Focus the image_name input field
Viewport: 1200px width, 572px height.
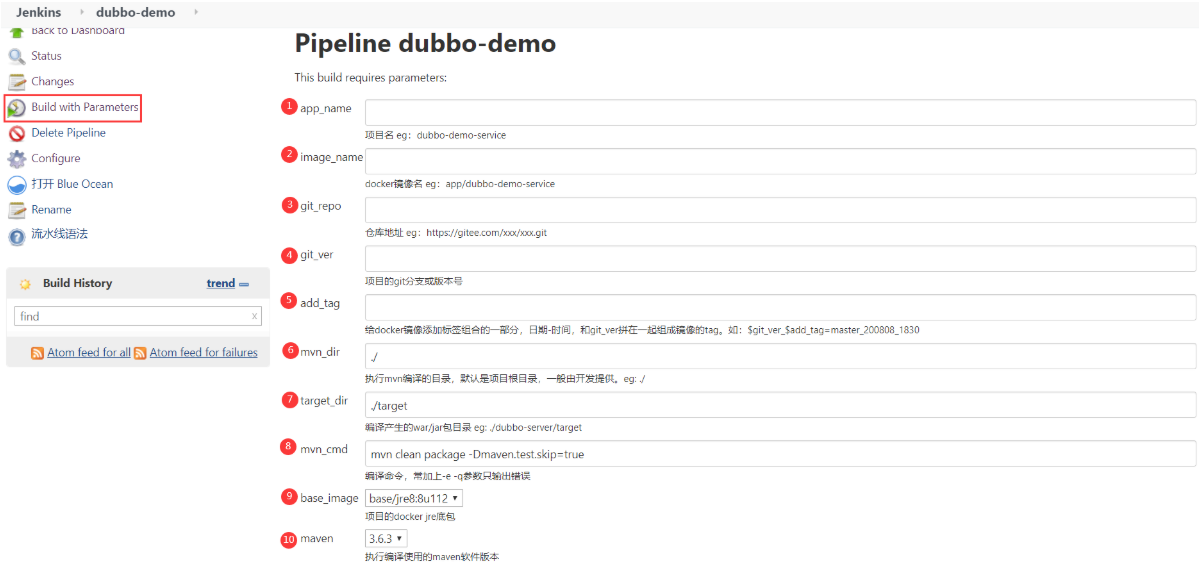point(780,161)
